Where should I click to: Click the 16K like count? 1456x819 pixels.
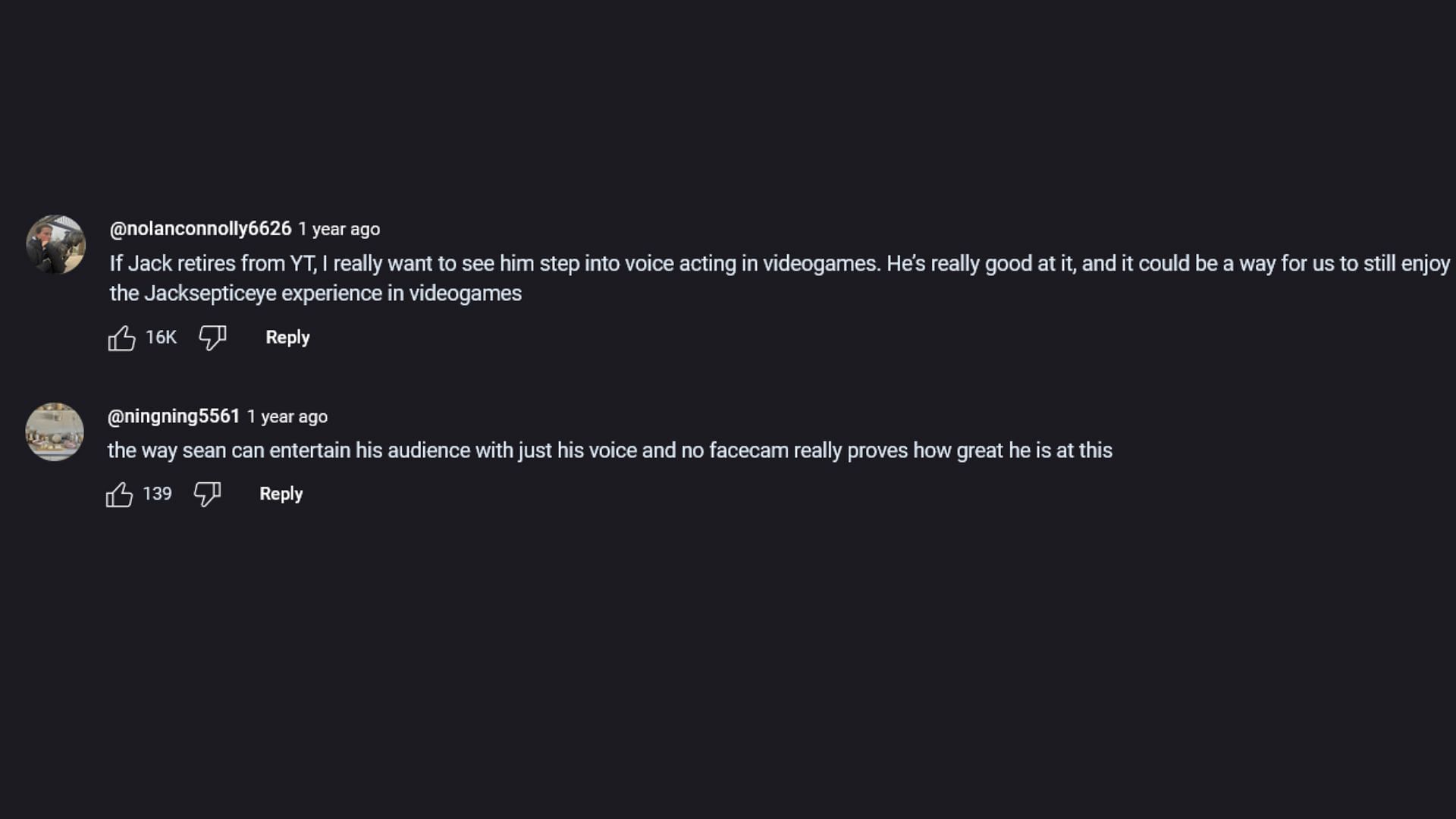click(x=161, y=337)
